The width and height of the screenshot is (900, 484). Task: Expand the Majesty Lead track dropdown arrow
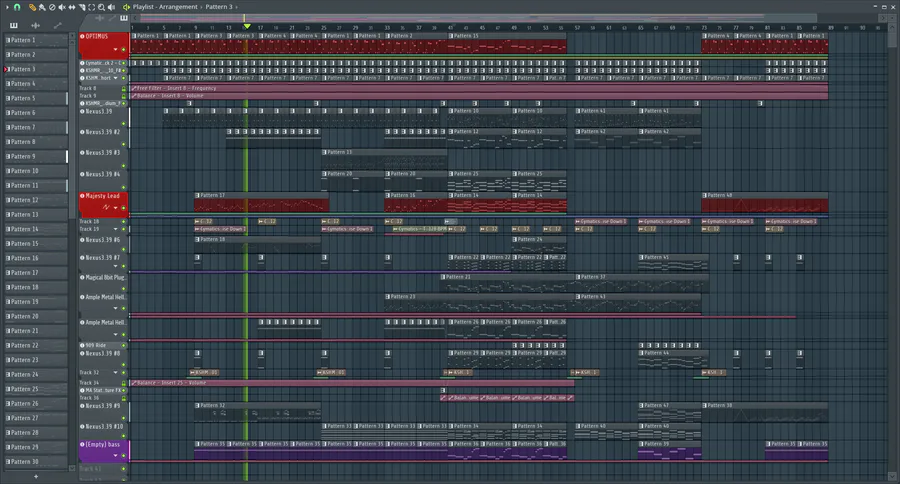115,208
